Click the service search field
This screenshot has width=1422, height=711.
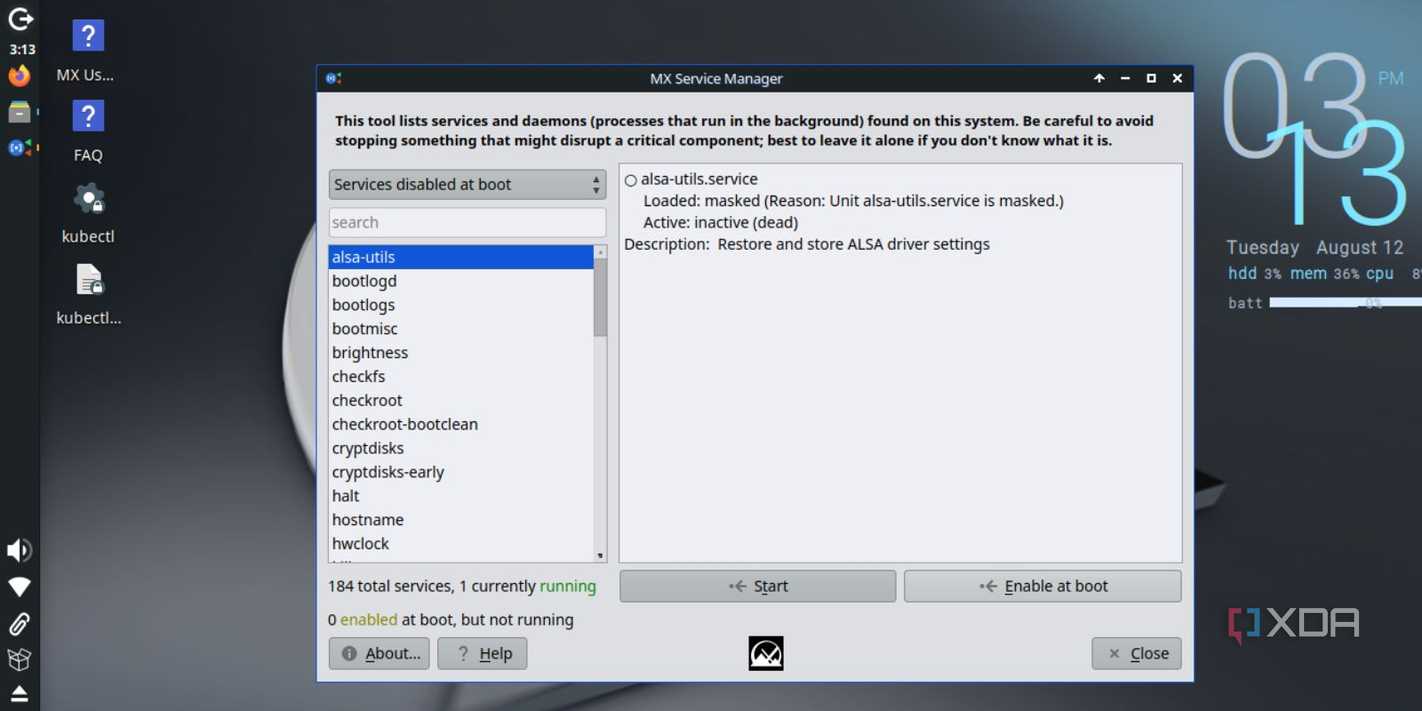467,222
